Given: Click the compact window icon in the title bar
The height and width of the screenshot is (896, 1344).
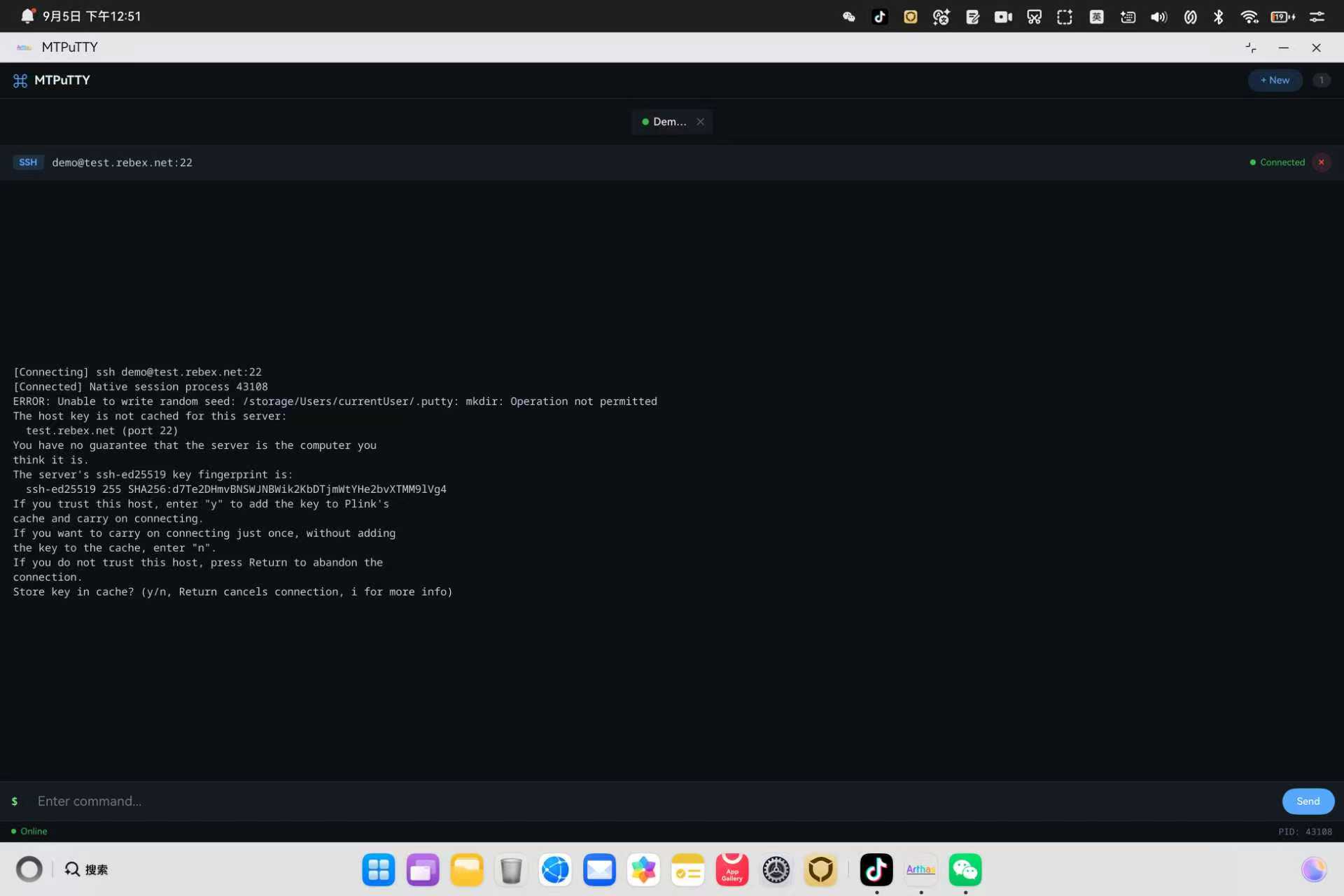Looking at the screenshot, I should click(x=1251, y=48).
